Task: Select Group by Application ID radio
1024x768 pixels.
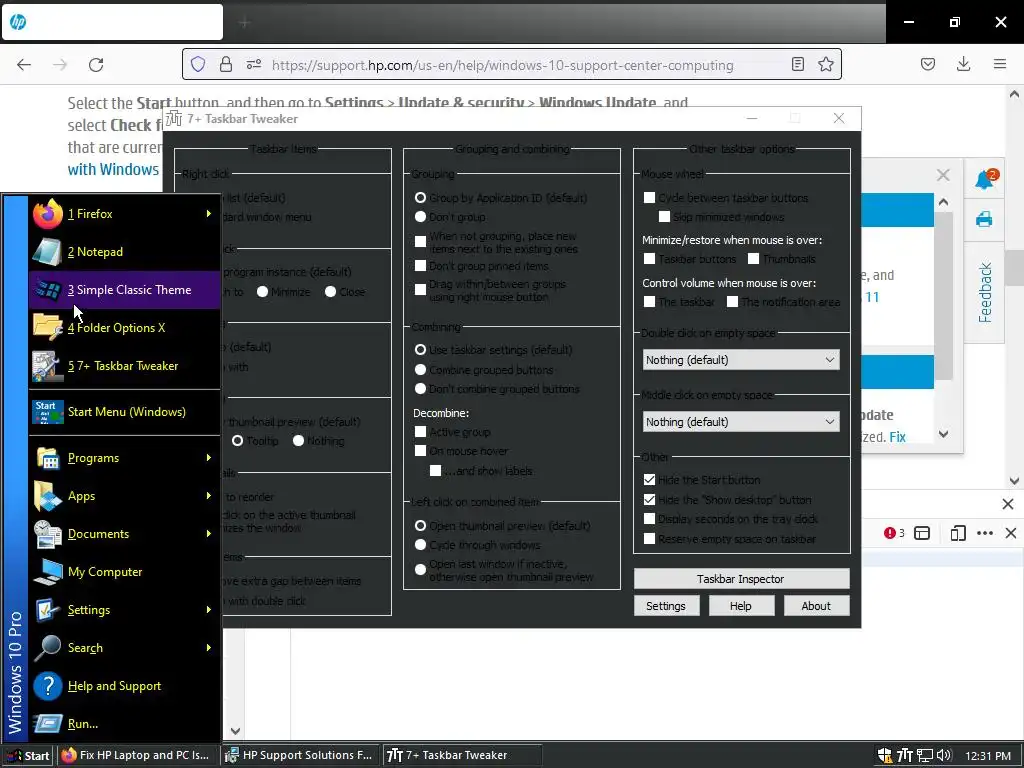Action: click(x=421, y=198)
